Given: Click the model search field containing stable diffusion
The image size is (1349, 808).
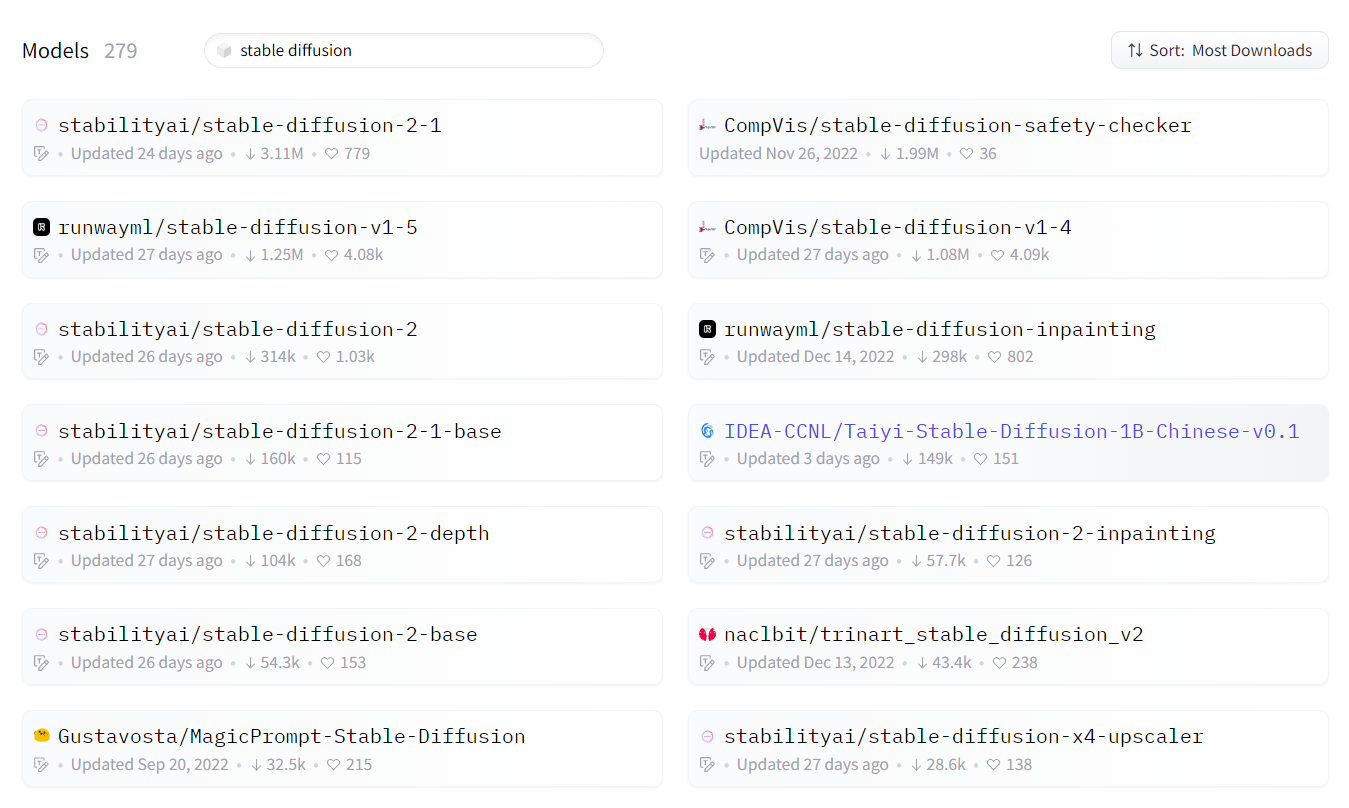Looking at the screenshot, I should coord(404,50).
